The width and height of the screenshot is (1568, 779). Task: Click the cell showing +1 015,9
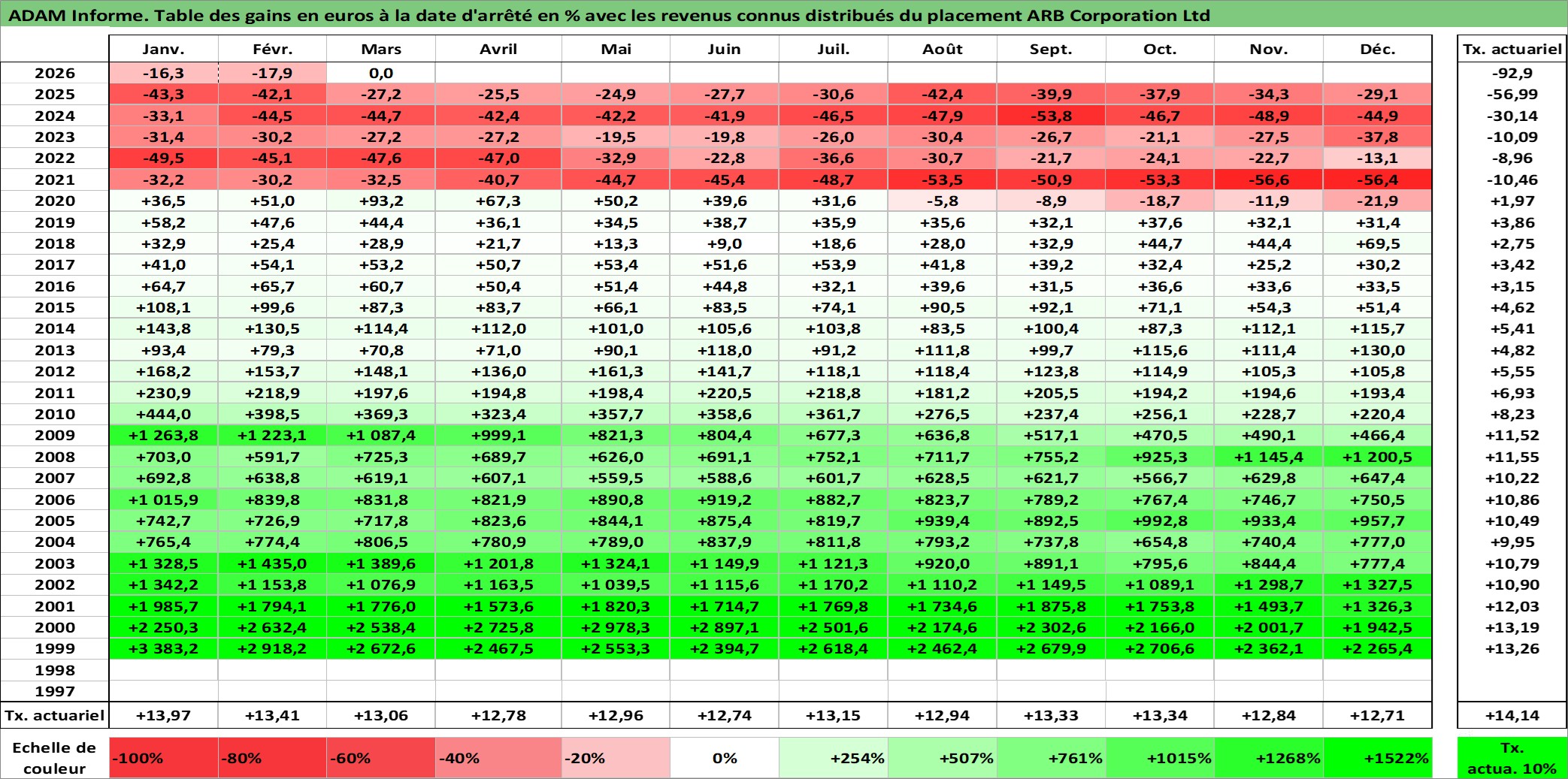[x=163, y=500]
